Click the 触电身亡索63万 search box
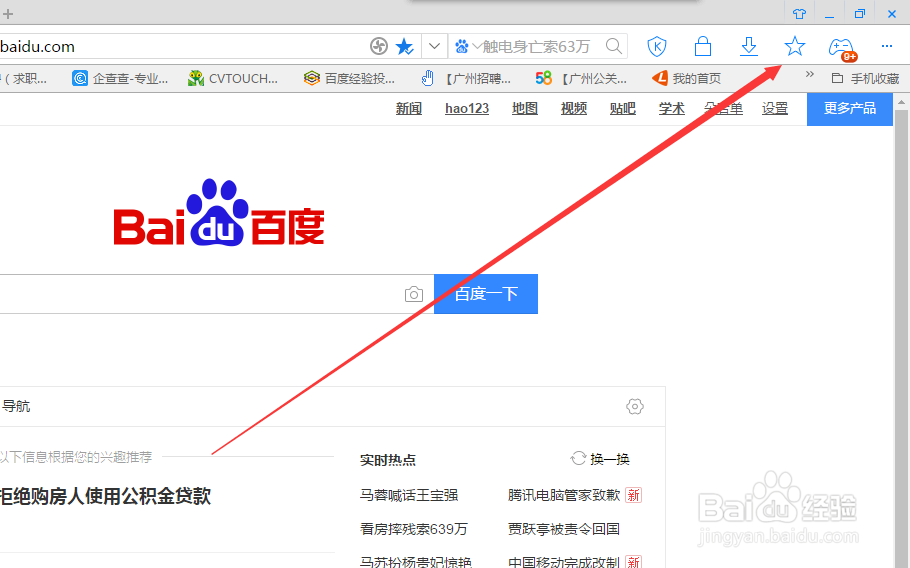 (x=537, y=46)
